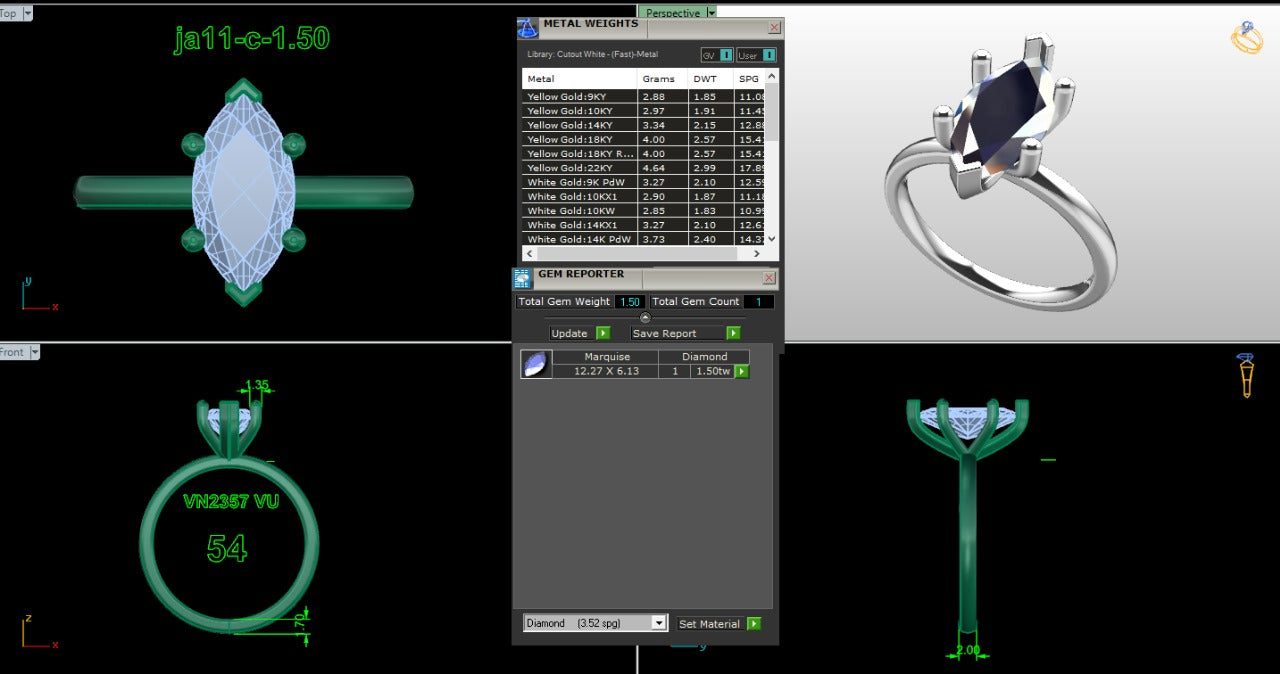This screenshot has height=674, width=1280.
Task: Click the Diamond material header in gem row
Action: 705,356
